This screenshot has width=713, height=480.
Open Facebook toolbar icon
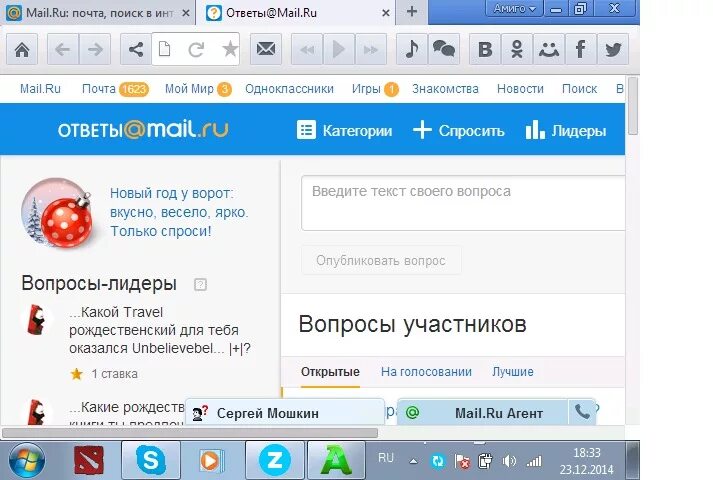[x=580, y=49]
